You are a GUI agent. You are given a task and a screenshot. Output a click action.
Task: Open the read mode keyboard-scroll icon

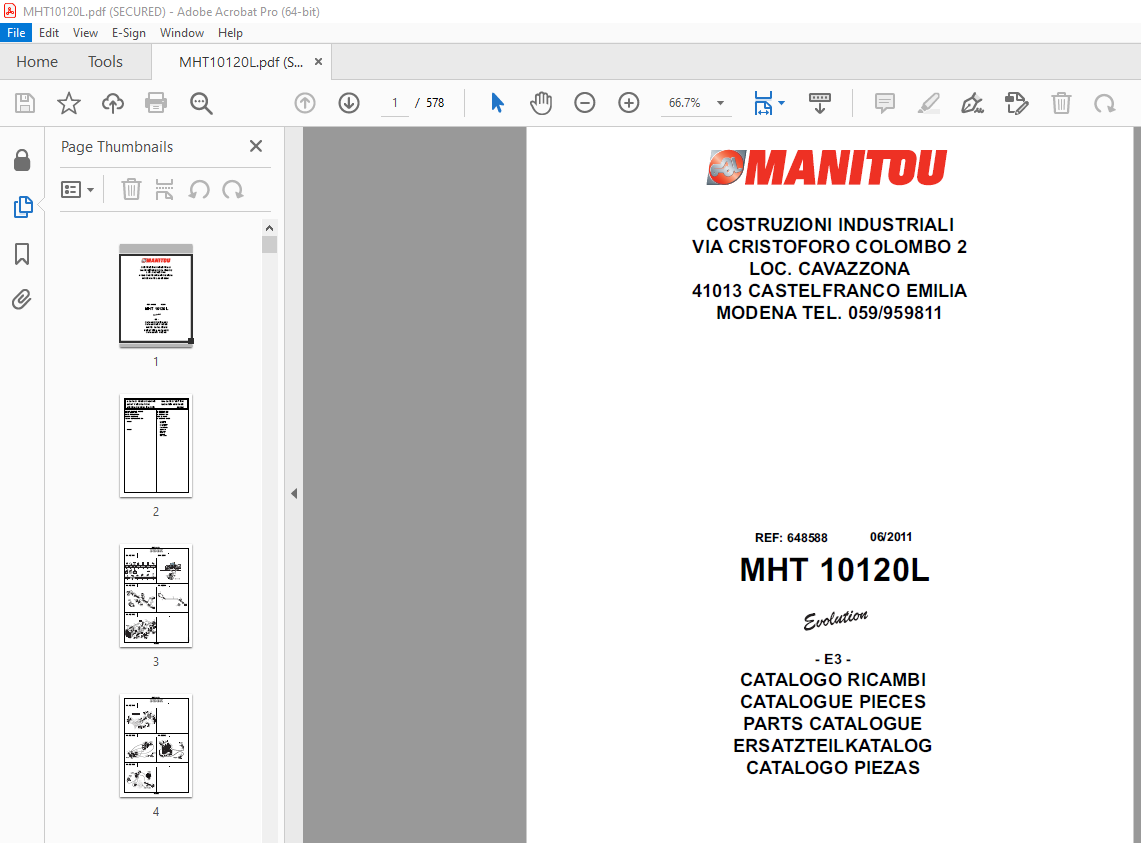pyautogui.click(x=819, y=103)
